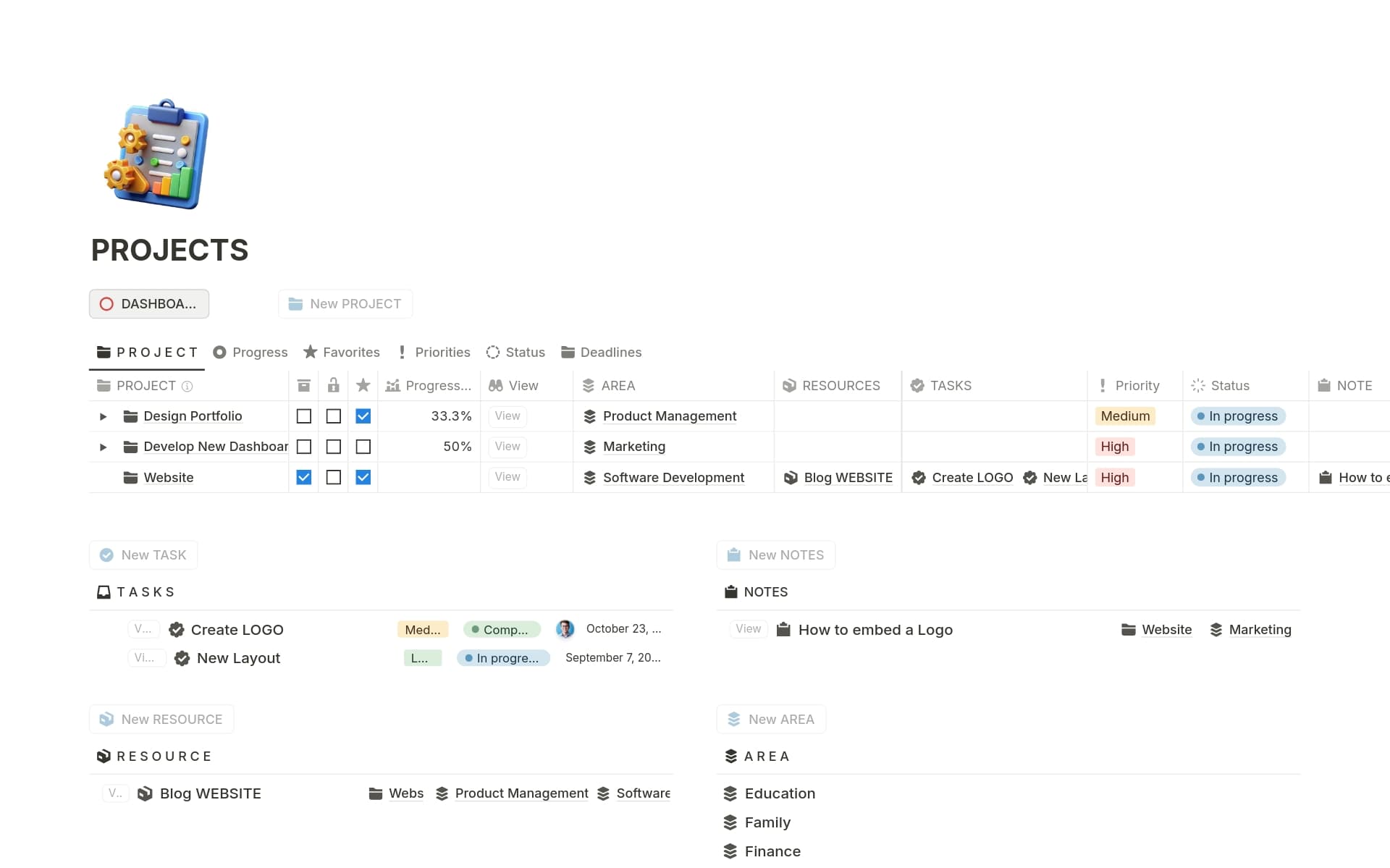The image size is (1390, 868).
Task: Click the AREA section stack icon
Action: 730,757
